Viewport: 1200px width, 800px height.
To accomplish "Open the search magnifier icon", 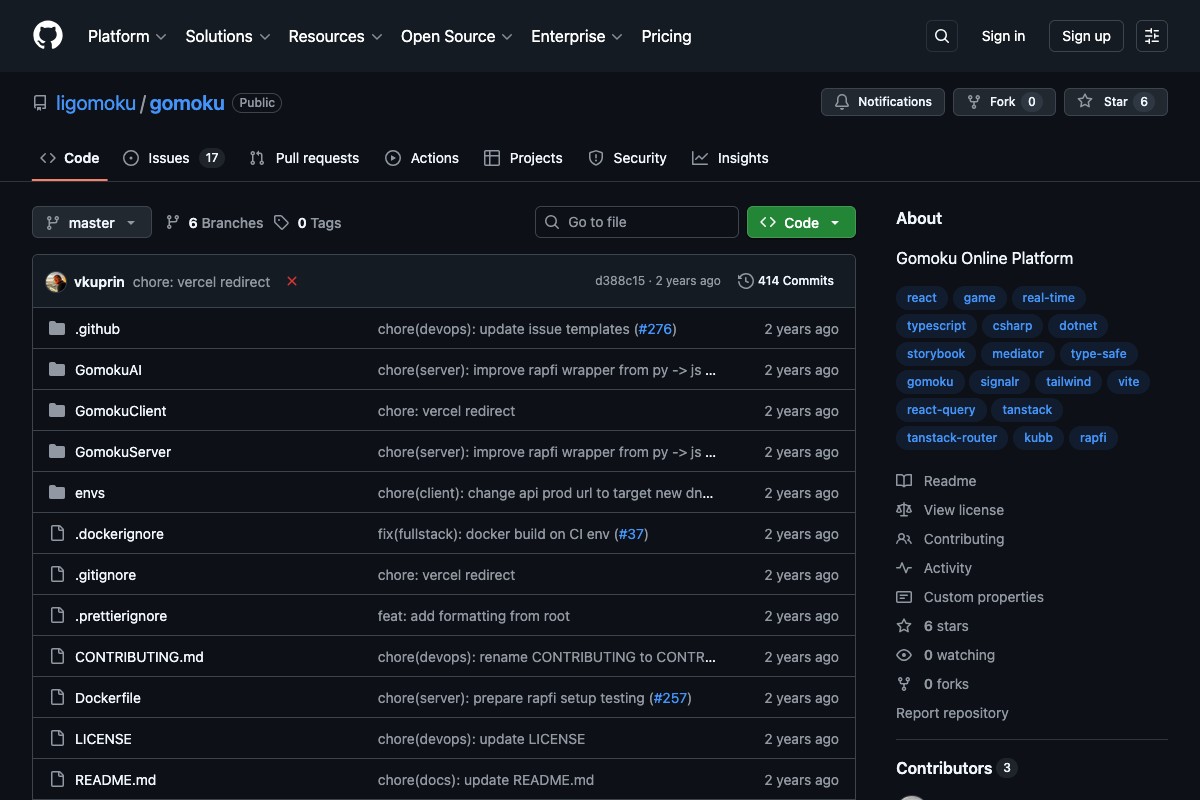I will click(941, 36).
